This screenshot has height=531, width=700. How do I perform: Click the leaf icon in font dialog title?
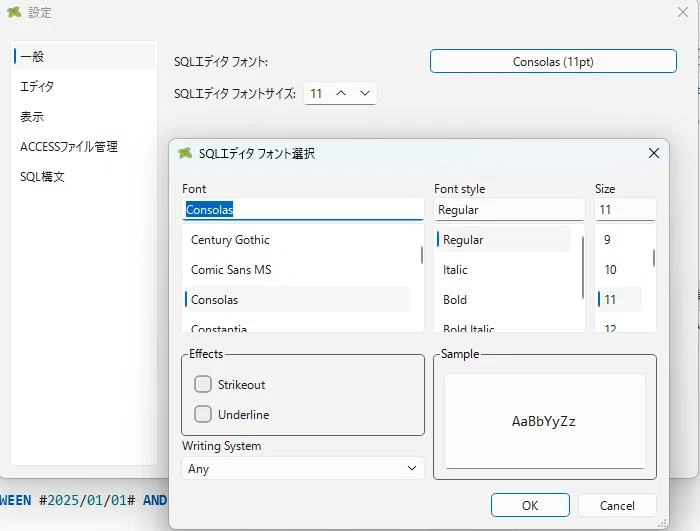[185, 153]
